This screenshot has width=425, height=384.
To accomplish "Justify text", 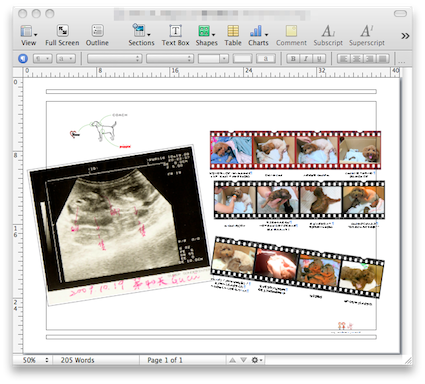I will 383,59.
